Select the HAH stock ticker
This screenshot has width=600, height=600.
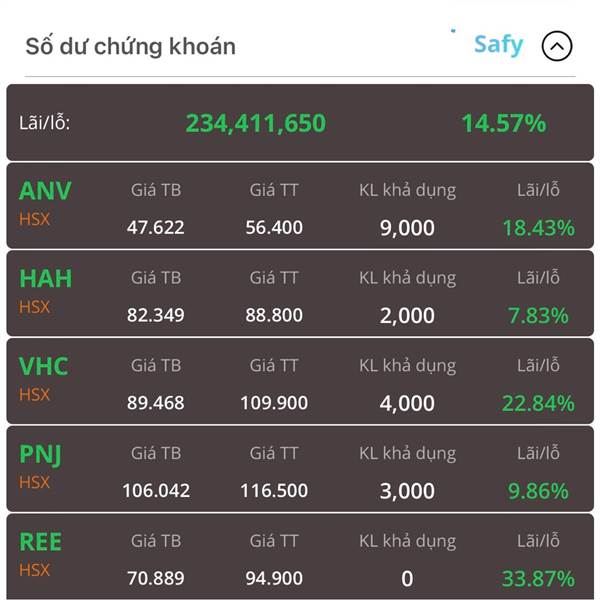45,278
